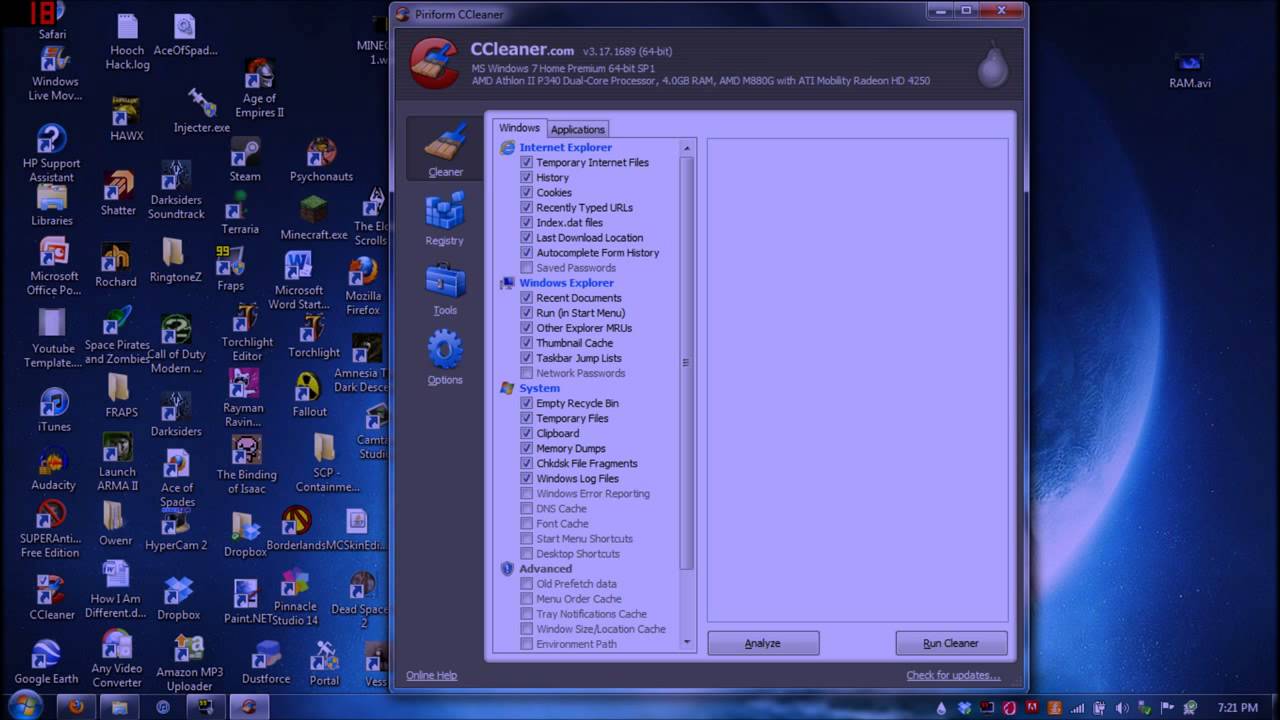Uncheck Temporary Internet Files
Viewport: 1280px width, 720px height.
pos(527,162)
